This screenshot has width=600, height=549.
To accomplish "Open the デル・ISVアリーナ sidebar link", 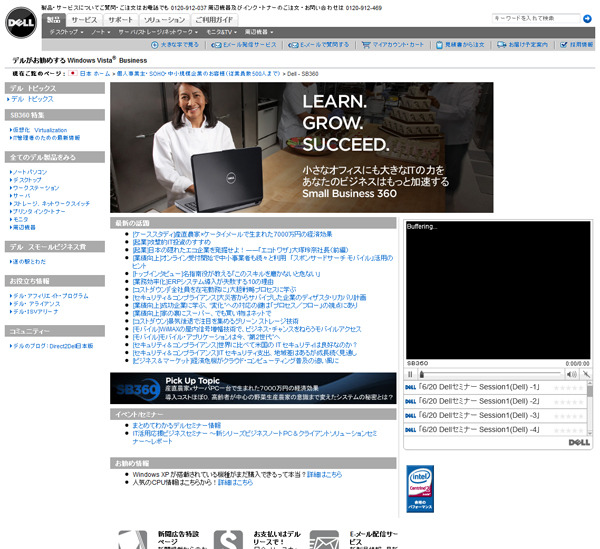I will [x=35, y=312].
